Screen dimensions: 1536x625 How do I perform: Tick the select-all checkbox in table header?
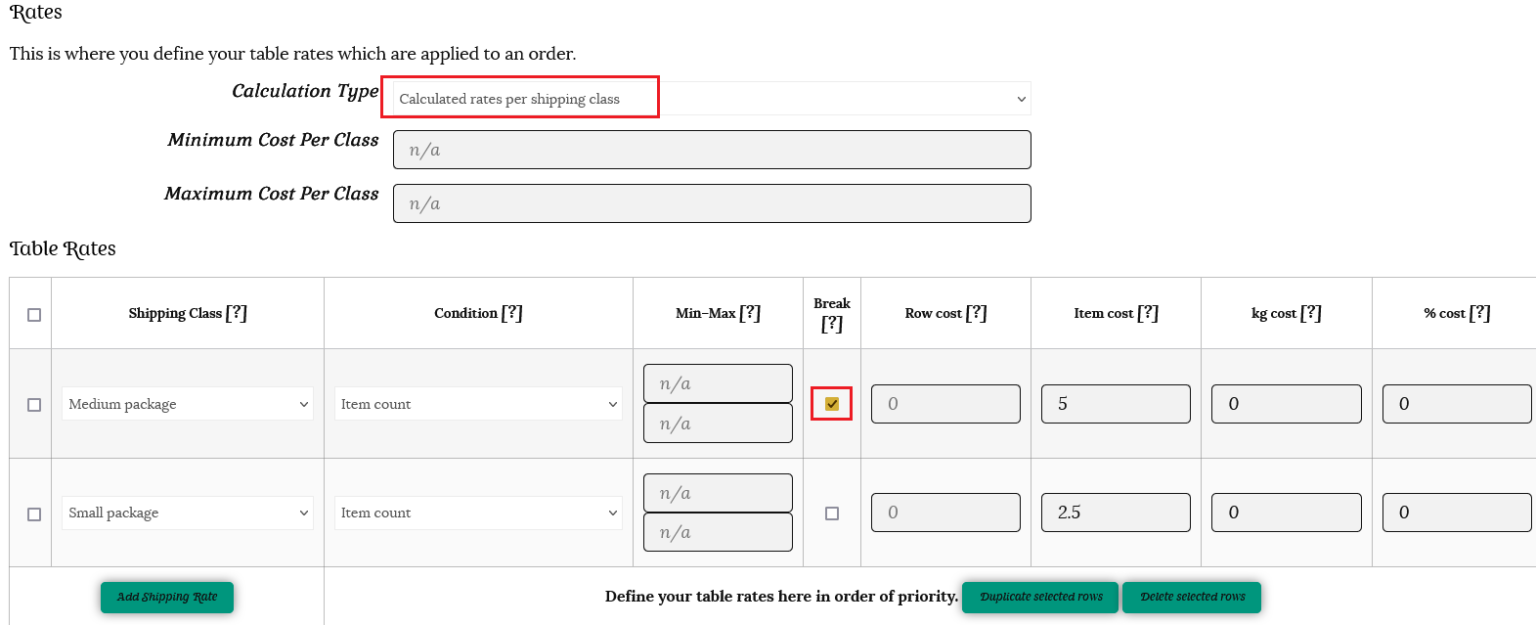(34, 314)
